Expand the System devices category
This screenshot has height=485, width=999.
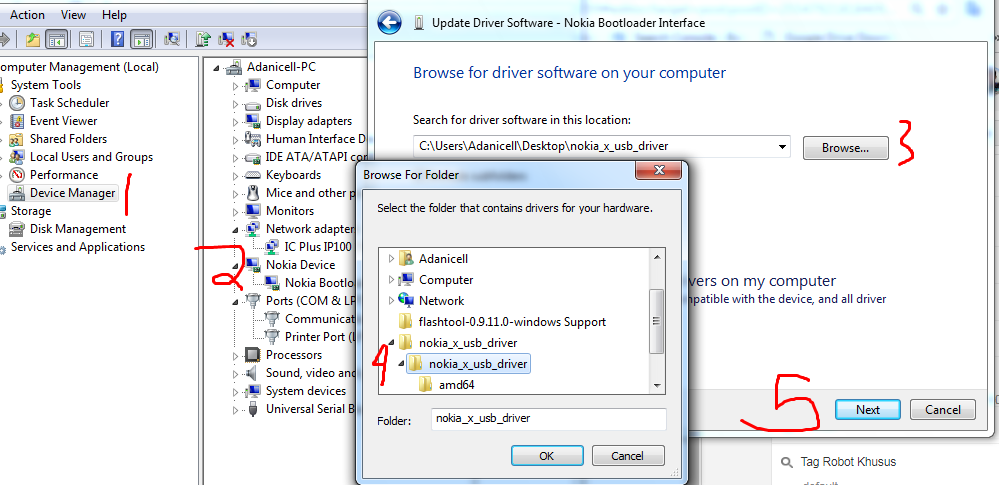[x=235, y=391]
